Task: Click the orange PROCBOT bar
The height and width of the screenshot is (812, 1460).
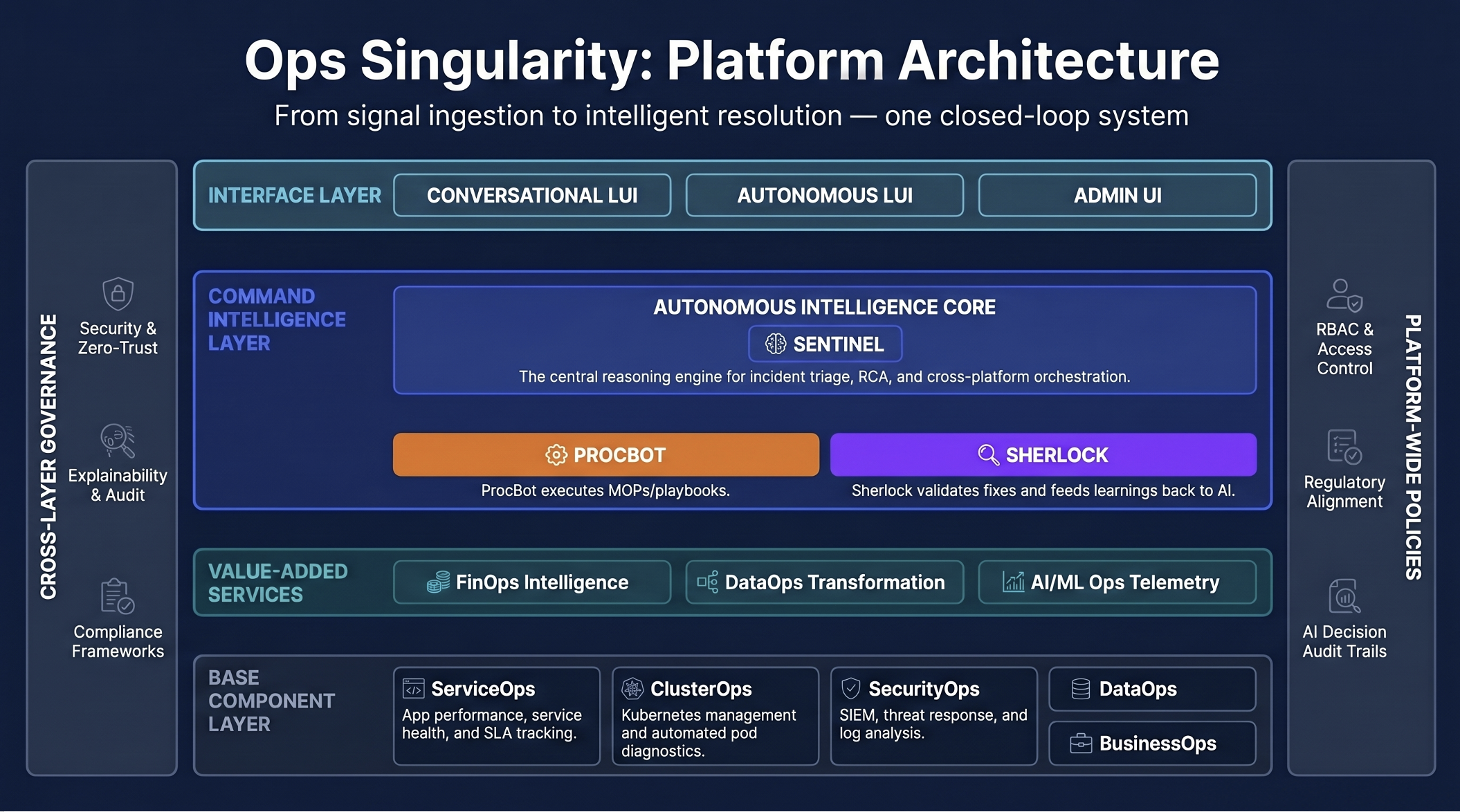Action: tap(606, 455)
